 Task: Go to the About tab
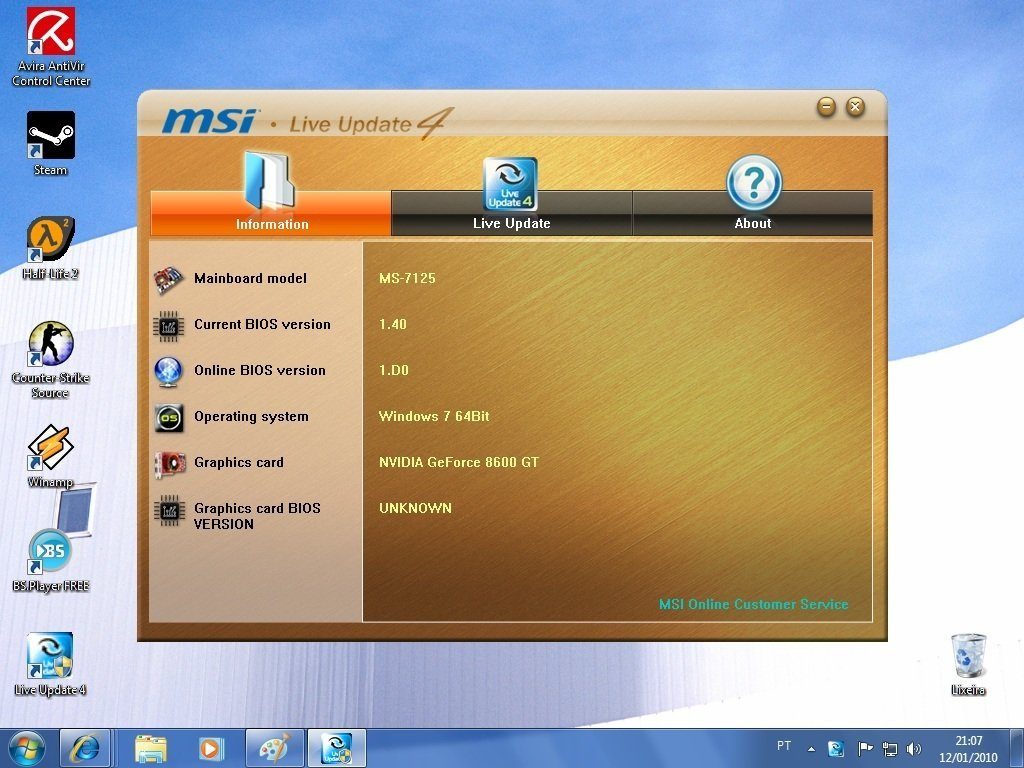click(x=753, y=213)
